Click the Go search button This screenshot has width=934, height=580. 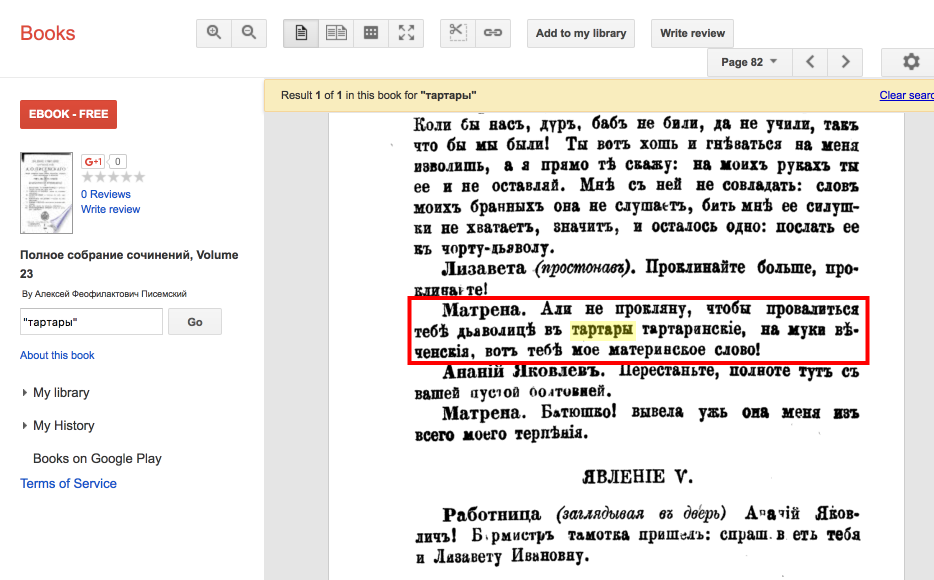pos(195,322)
